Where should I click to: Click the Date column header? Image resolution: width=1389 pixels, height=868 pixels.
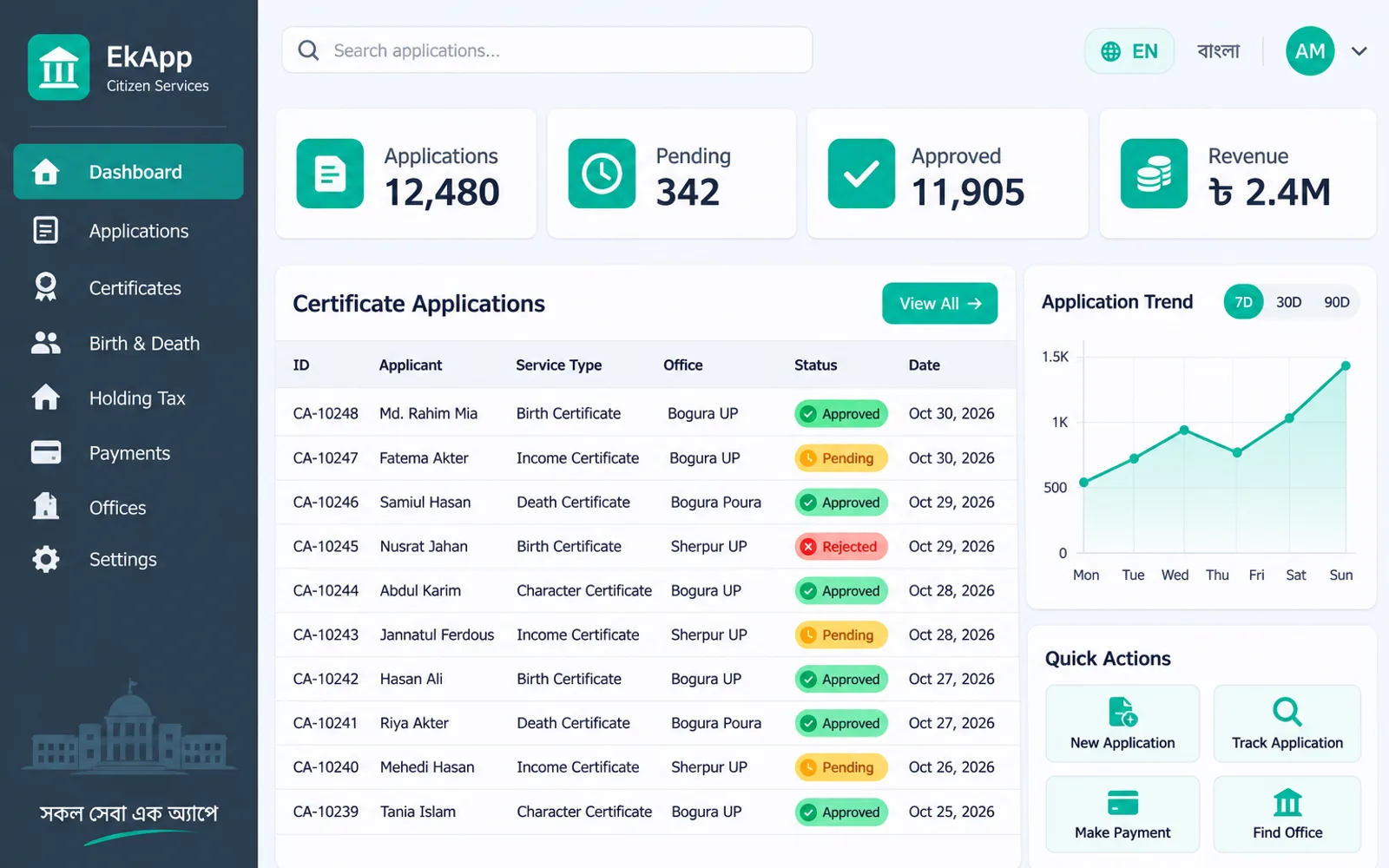(924, 365)
